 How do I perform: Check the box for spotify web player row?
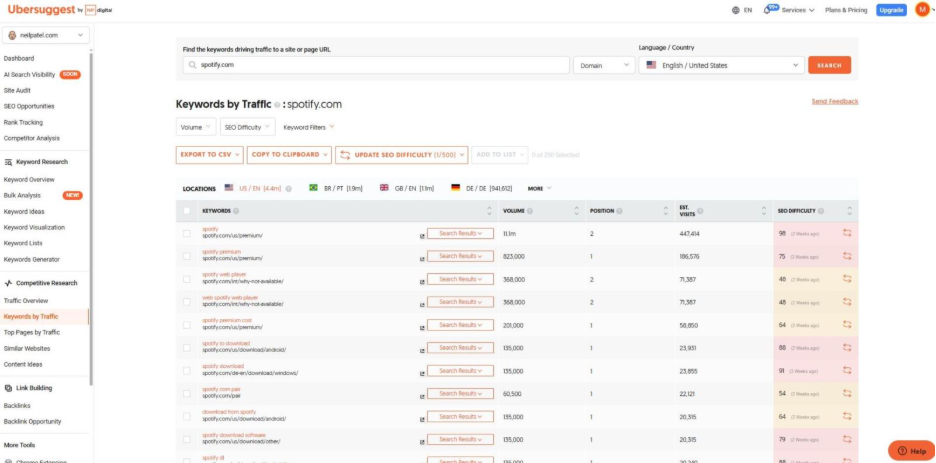(187, 279)
